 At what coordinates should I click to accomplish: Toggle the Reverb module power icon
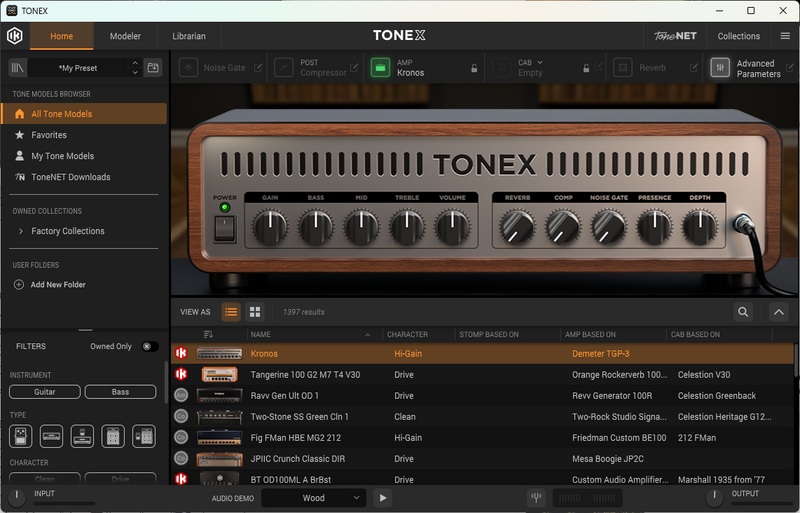622,67
